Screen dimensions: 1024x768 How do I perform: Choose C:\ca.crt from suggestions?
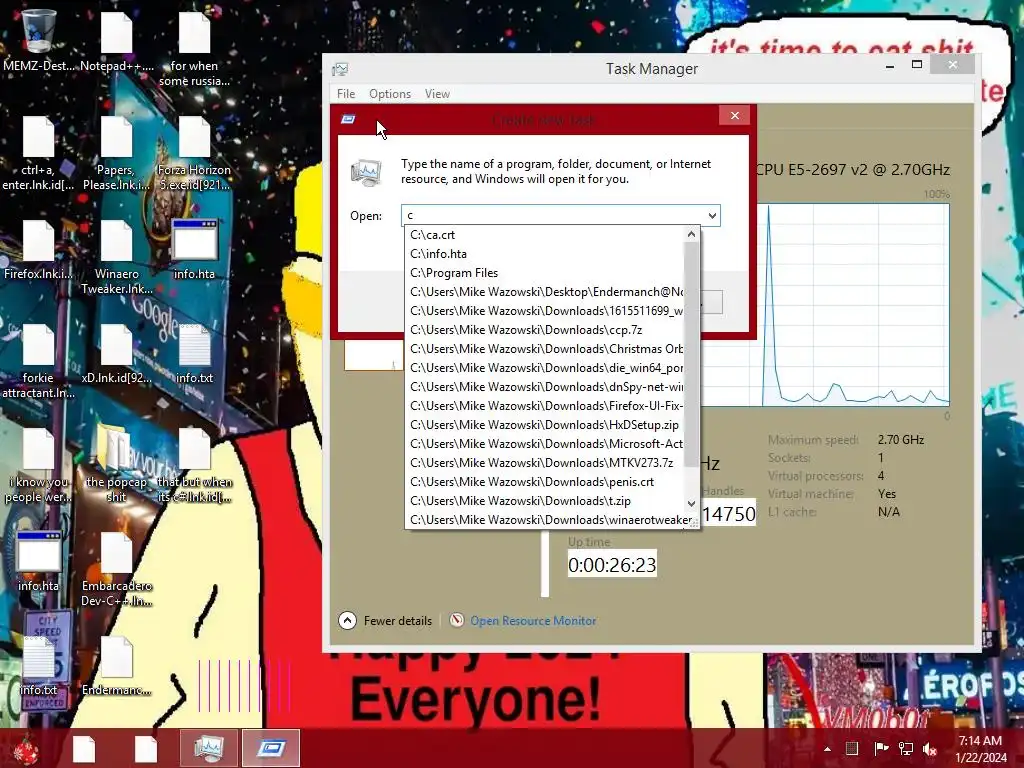545,234
